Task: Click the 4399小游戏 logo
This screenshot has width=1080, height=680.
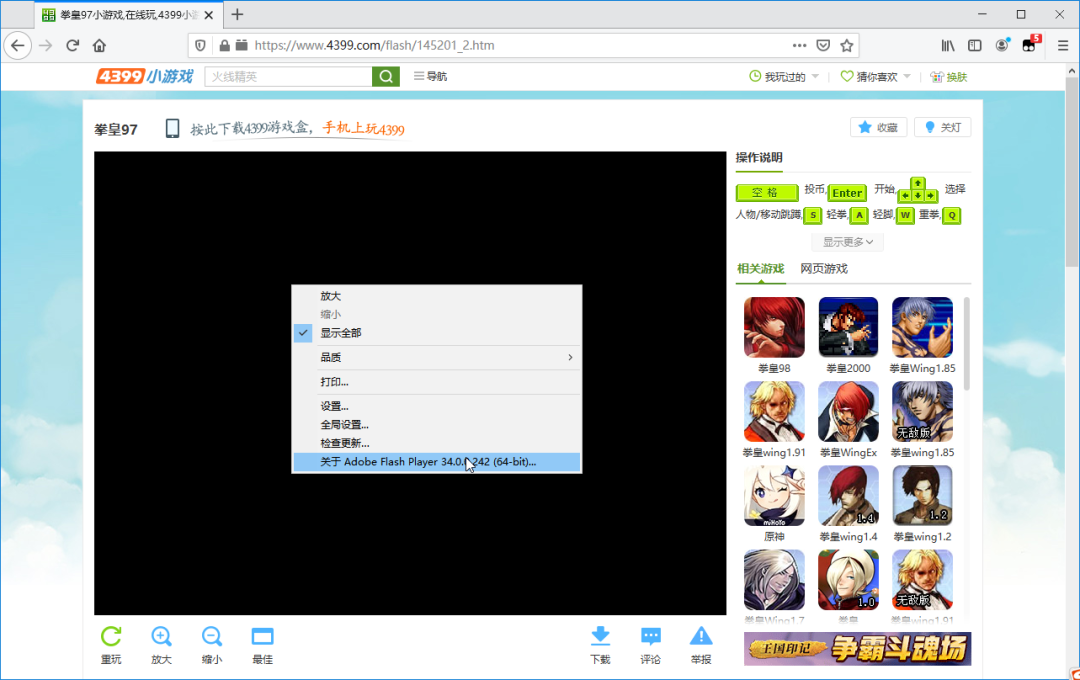Action: click(x=145, y=76)
